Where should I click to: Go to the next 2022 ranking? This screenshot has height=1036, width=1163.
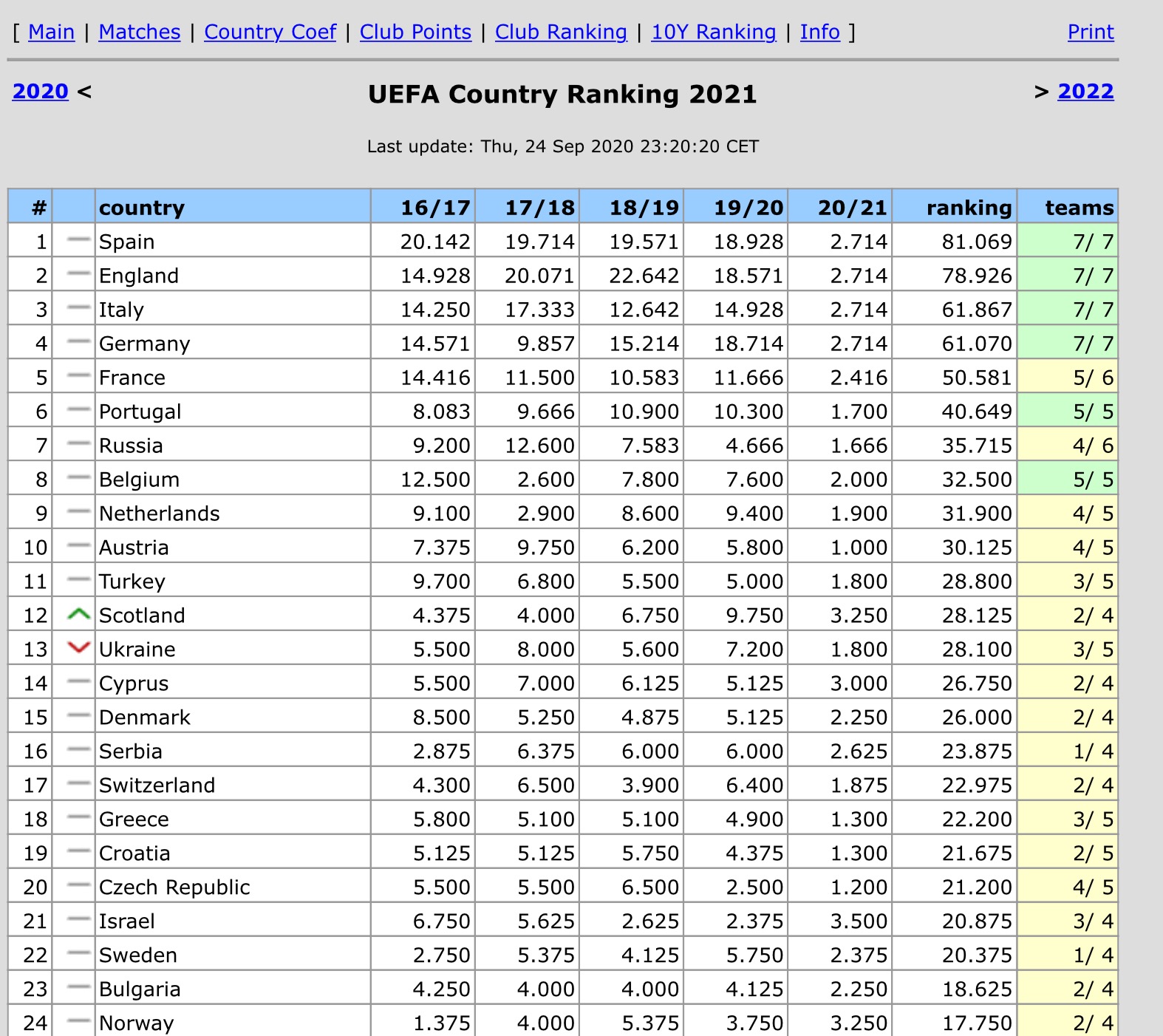1085,92
